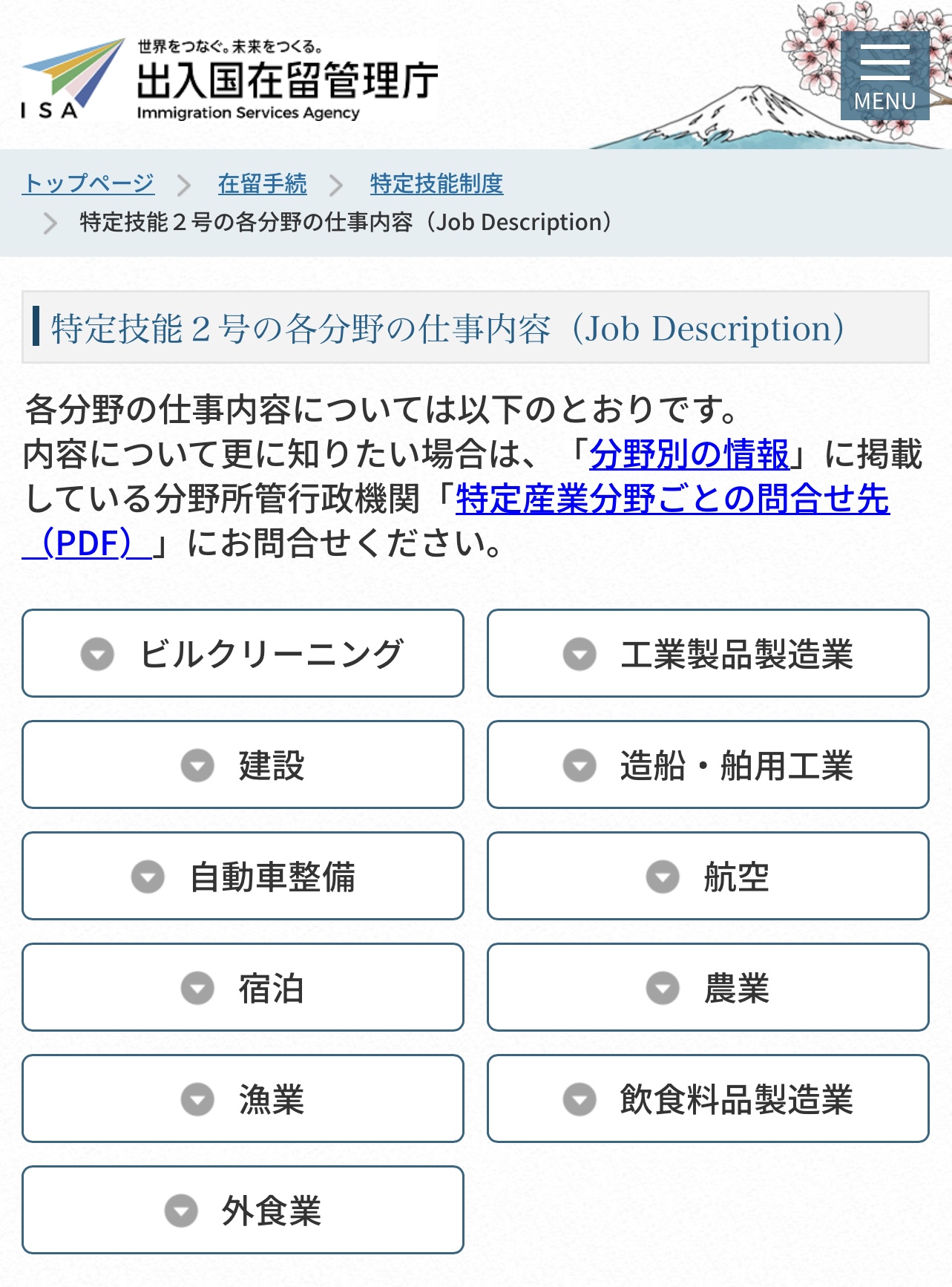Open the MENU hamburger button
952x1287 pixels.
pos(884,76)
